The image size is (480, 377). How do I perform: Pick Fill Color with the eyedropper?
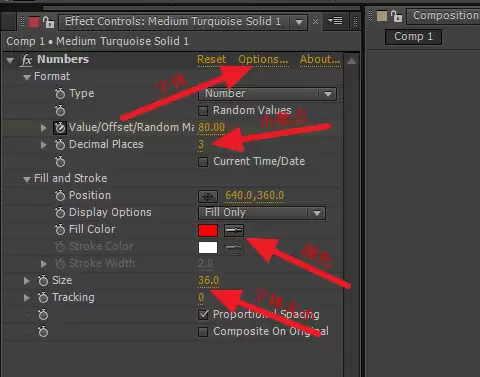click(x=234, y=230)
